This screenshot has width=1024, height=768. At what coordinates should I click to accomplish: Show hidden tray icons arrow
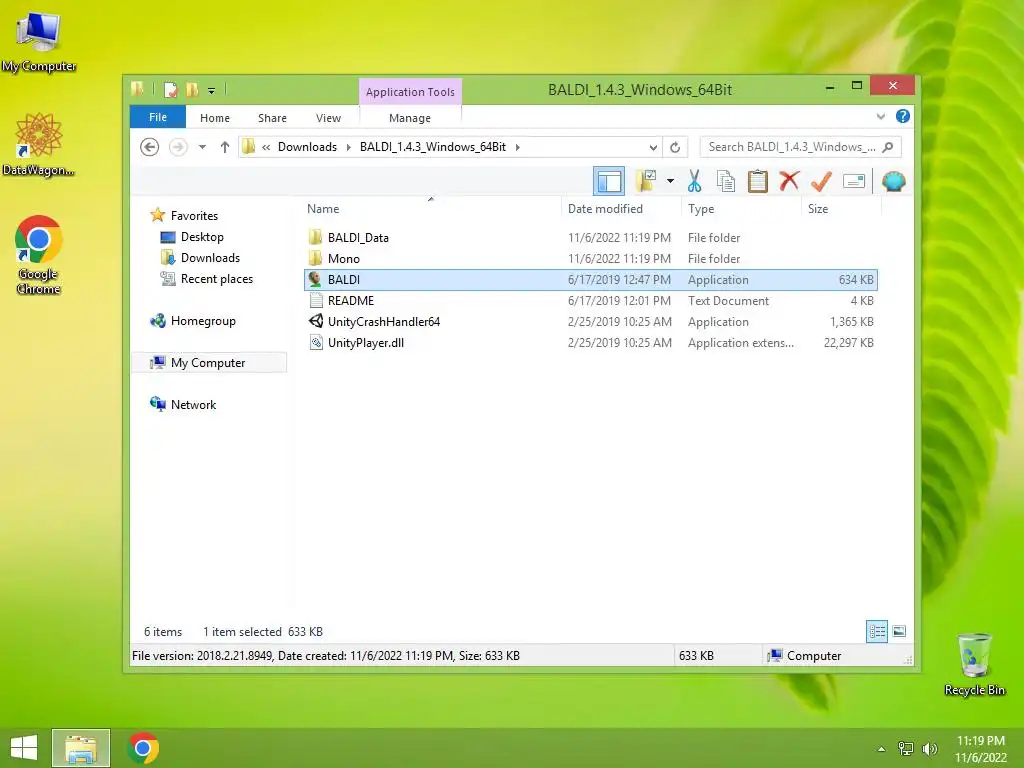881,748
